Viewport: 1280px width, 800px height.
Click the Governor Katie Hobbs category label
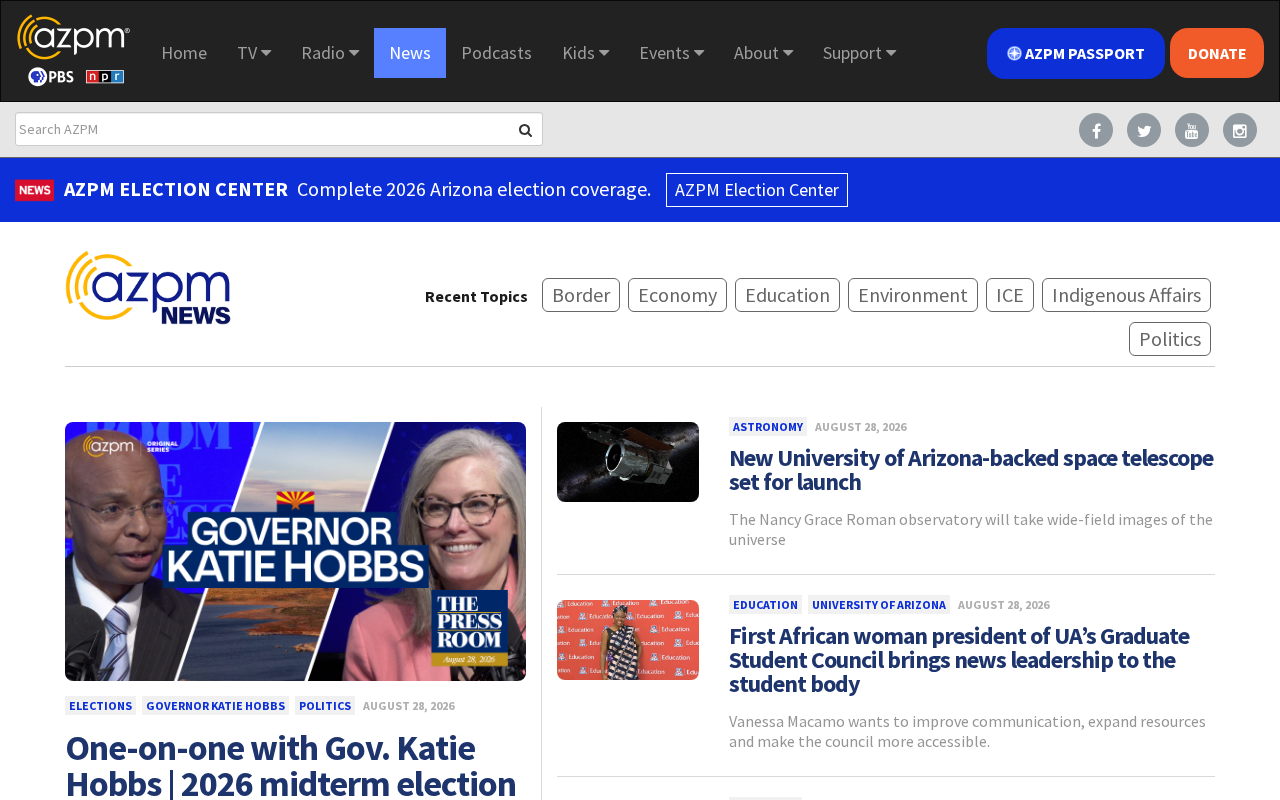click(x=216, y=706)
